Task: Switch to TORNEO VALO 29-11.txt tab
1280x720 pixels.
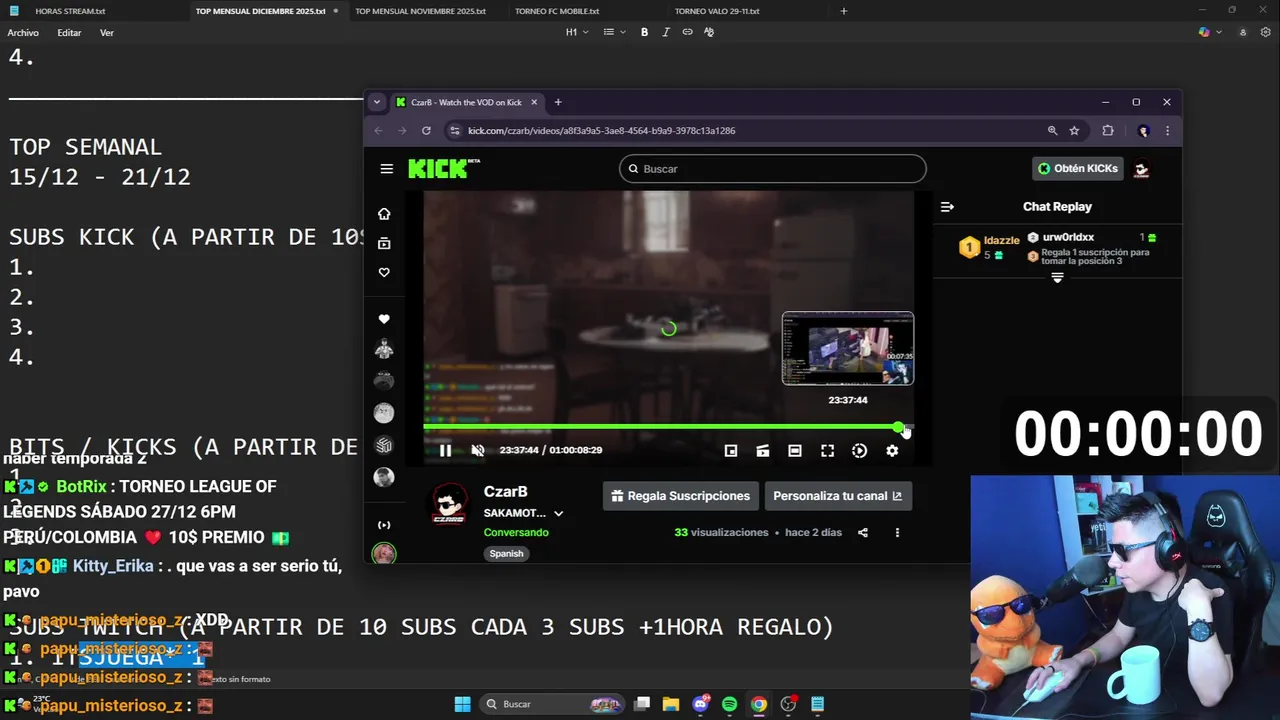Action: 717,11
